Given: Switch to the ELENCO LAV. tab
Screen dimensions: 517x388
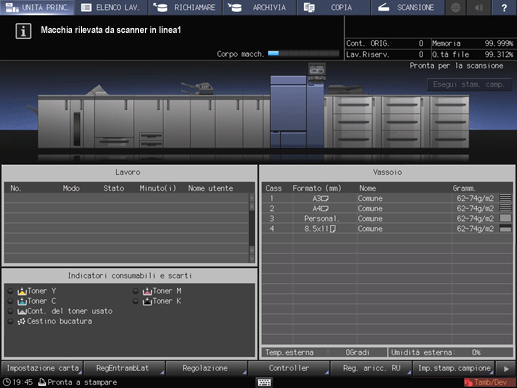Looking at the screenshot, I should tap(111, 7).
